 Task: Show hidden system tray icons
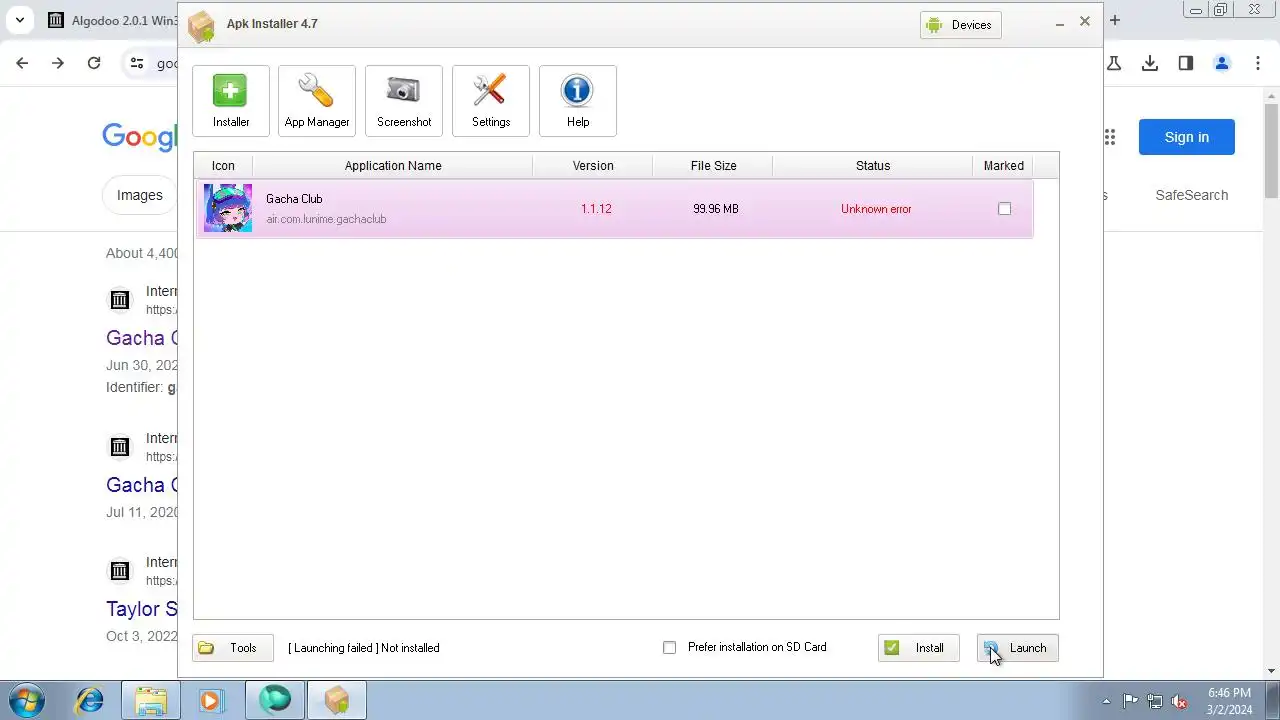[1106, 701]
